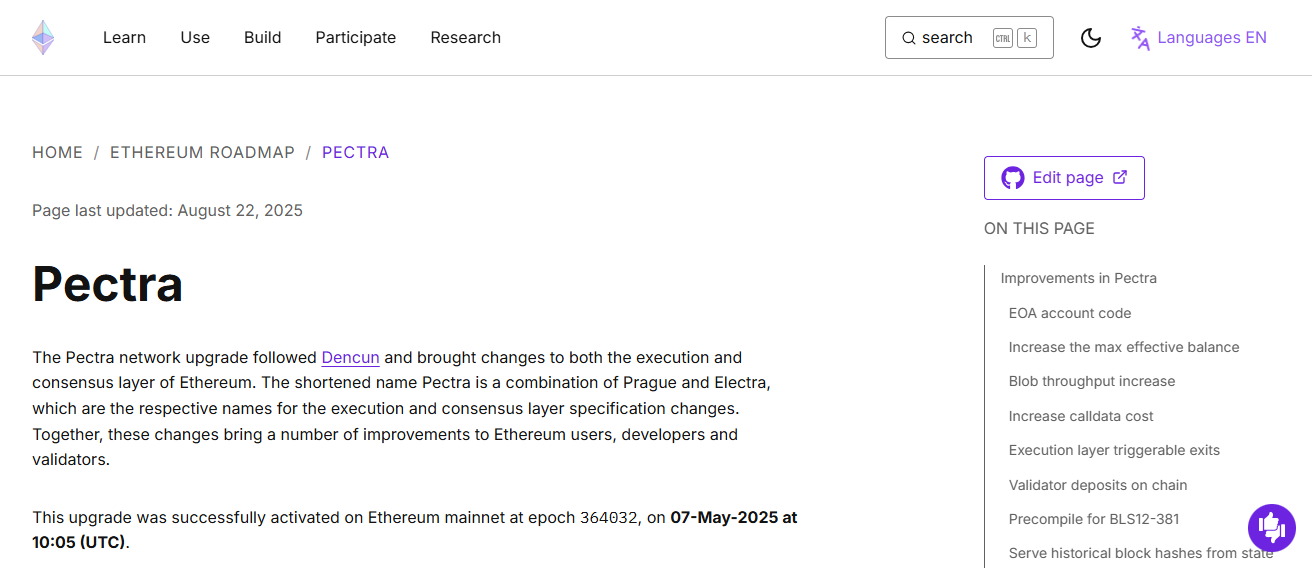
Task: Click the Edit page button
Action: click(1064, 178)
